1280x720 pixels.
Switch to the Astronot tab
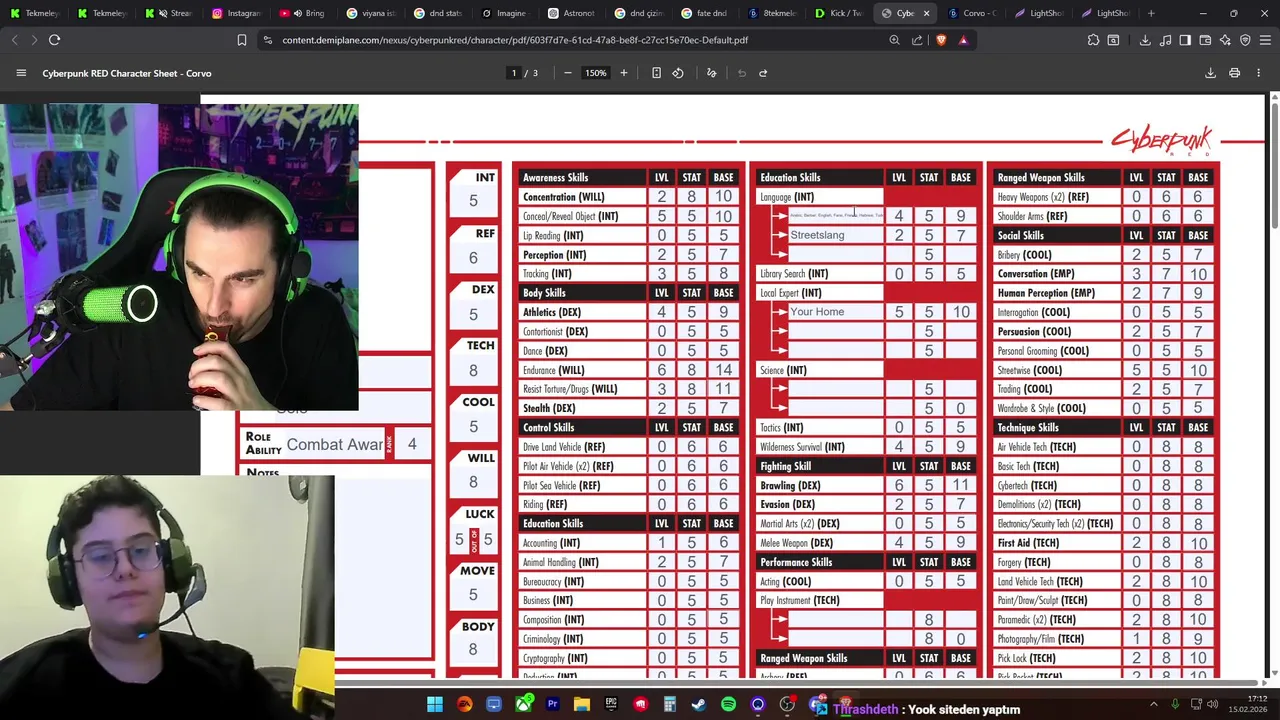572,13
